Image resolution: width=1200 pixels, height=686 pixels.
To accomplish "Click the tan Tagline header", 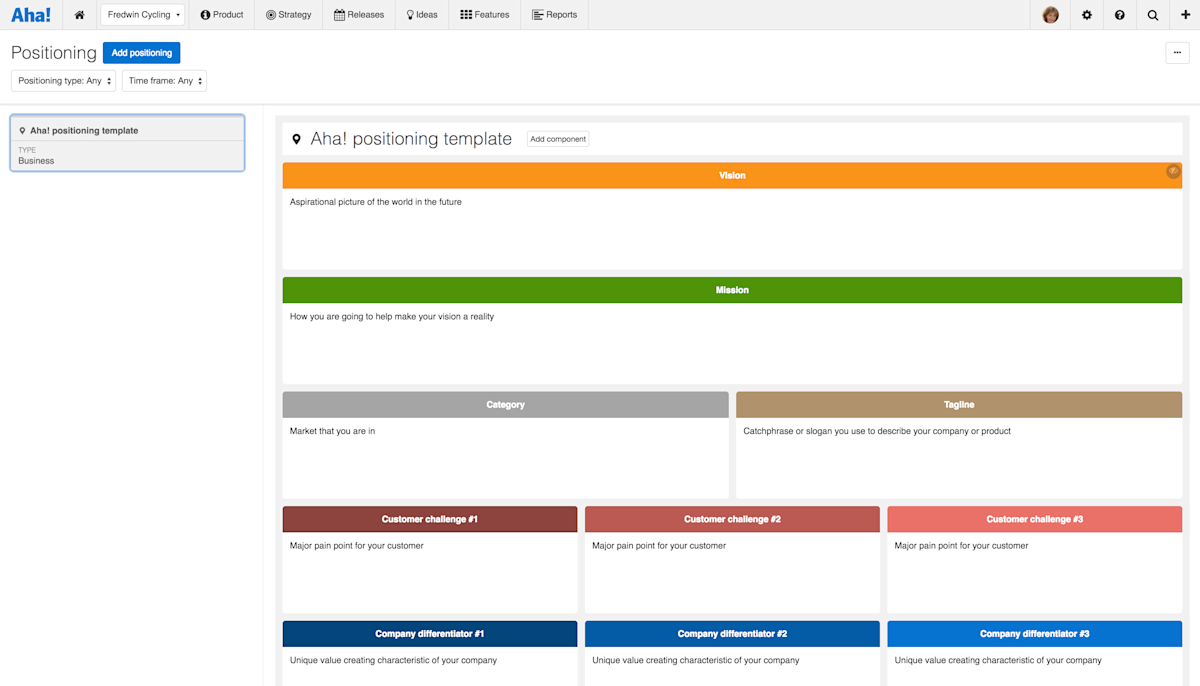I will pyautogui.click(x=959, y=405).
